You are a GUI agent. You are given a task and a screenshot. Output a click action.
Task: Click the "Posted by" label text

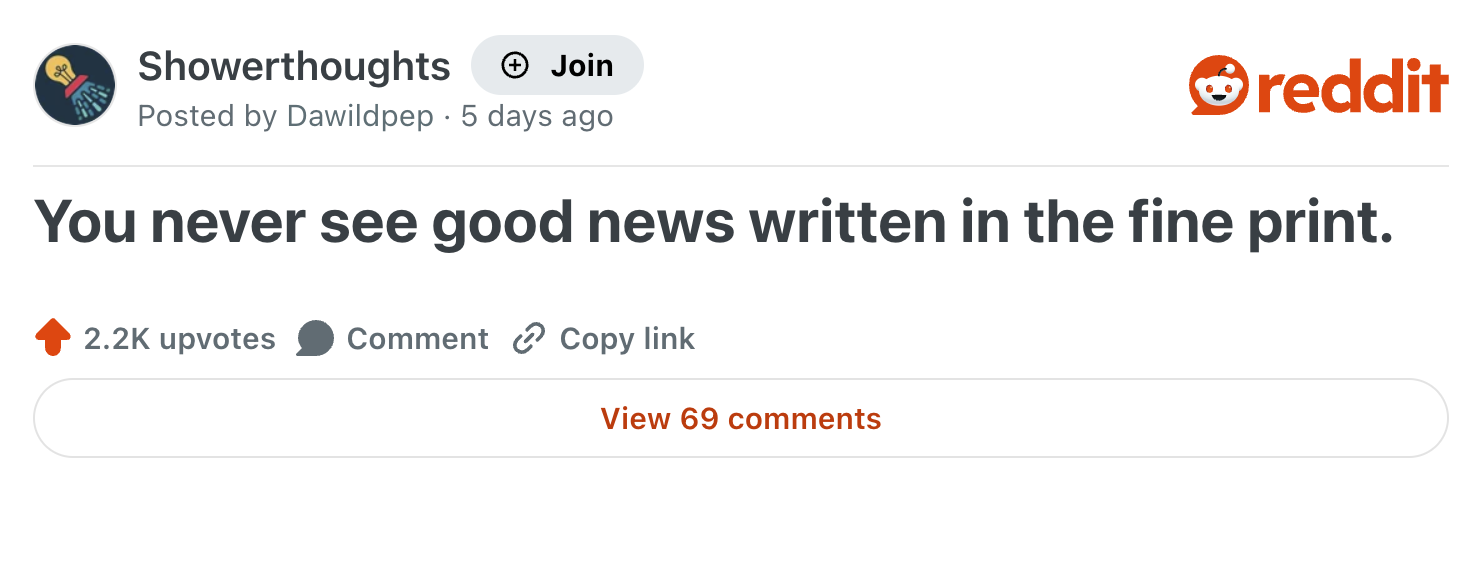pyautogui.click(x=207, y=117)
